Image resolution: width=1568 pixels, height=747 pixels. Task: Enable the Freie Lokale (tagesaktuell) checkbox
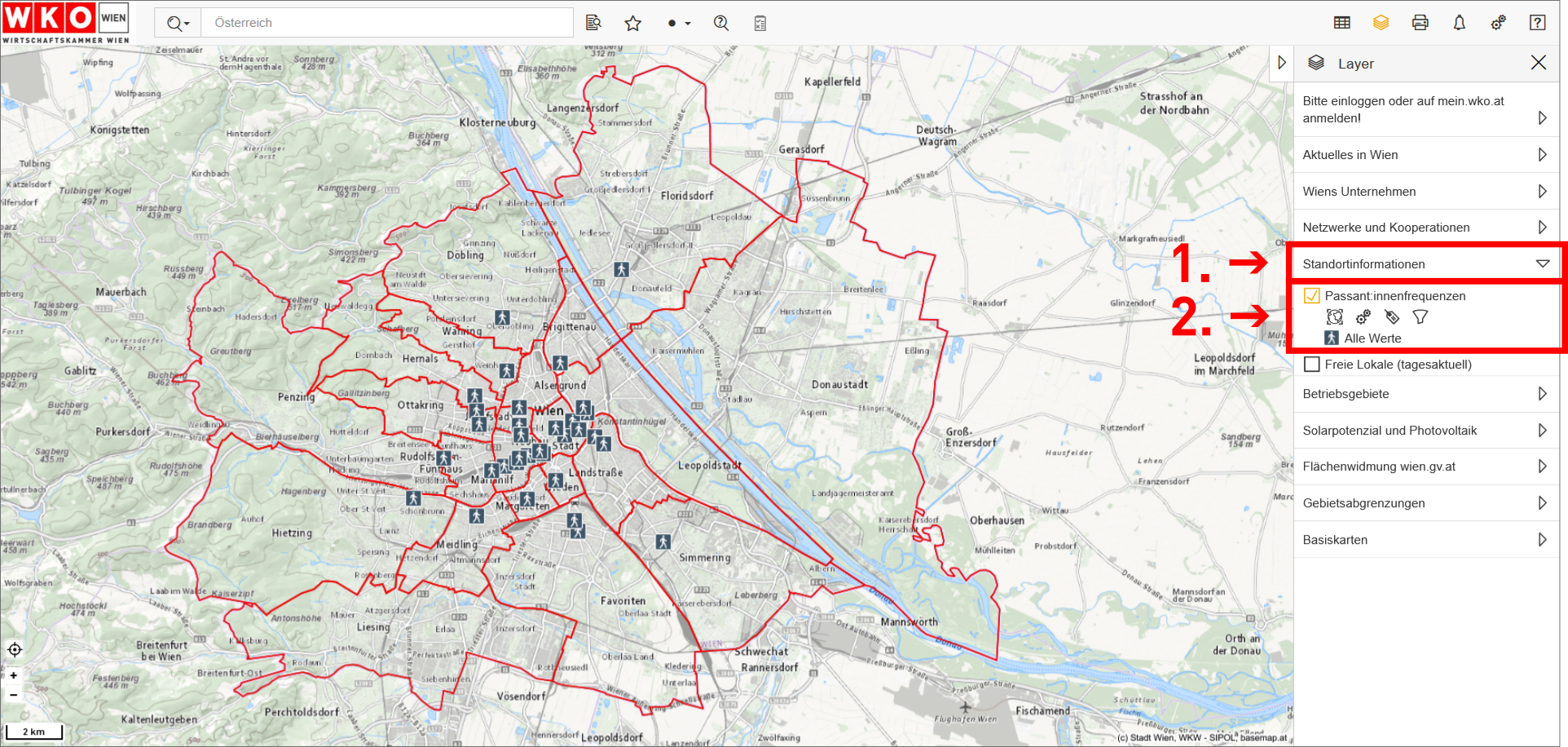pos(1311,365)
